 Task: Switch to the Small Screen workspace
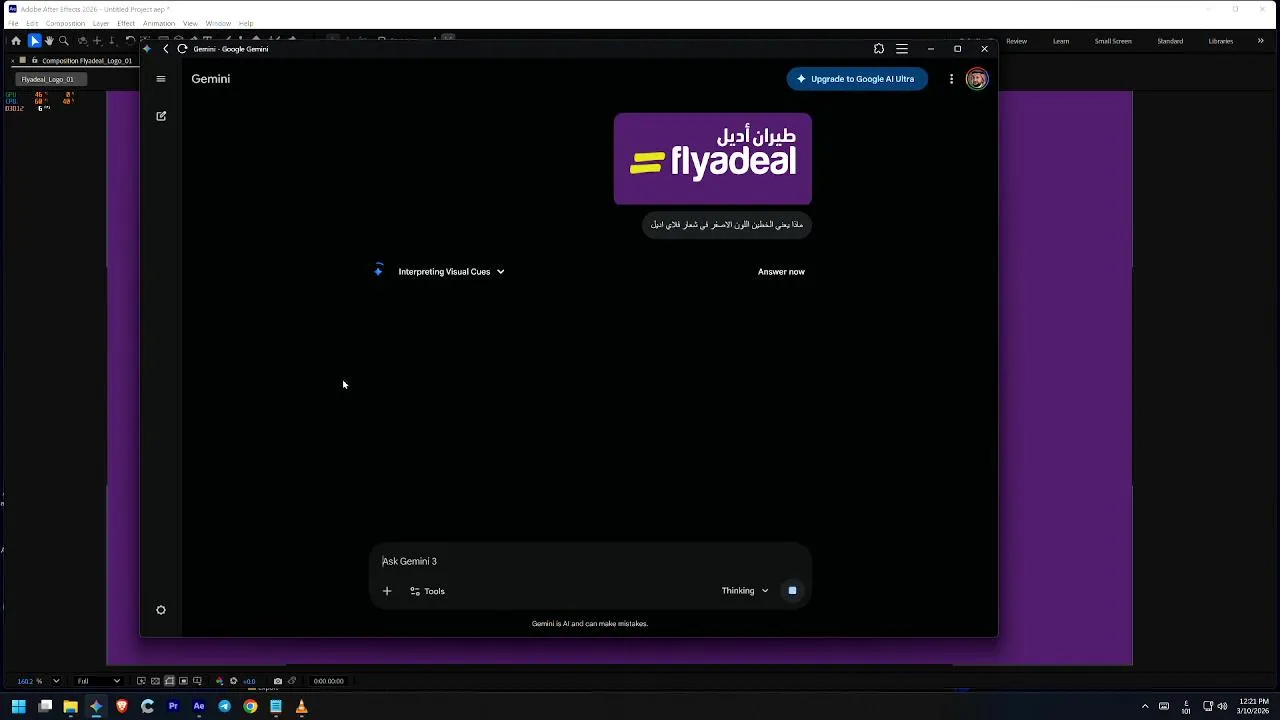(1113, 41)
